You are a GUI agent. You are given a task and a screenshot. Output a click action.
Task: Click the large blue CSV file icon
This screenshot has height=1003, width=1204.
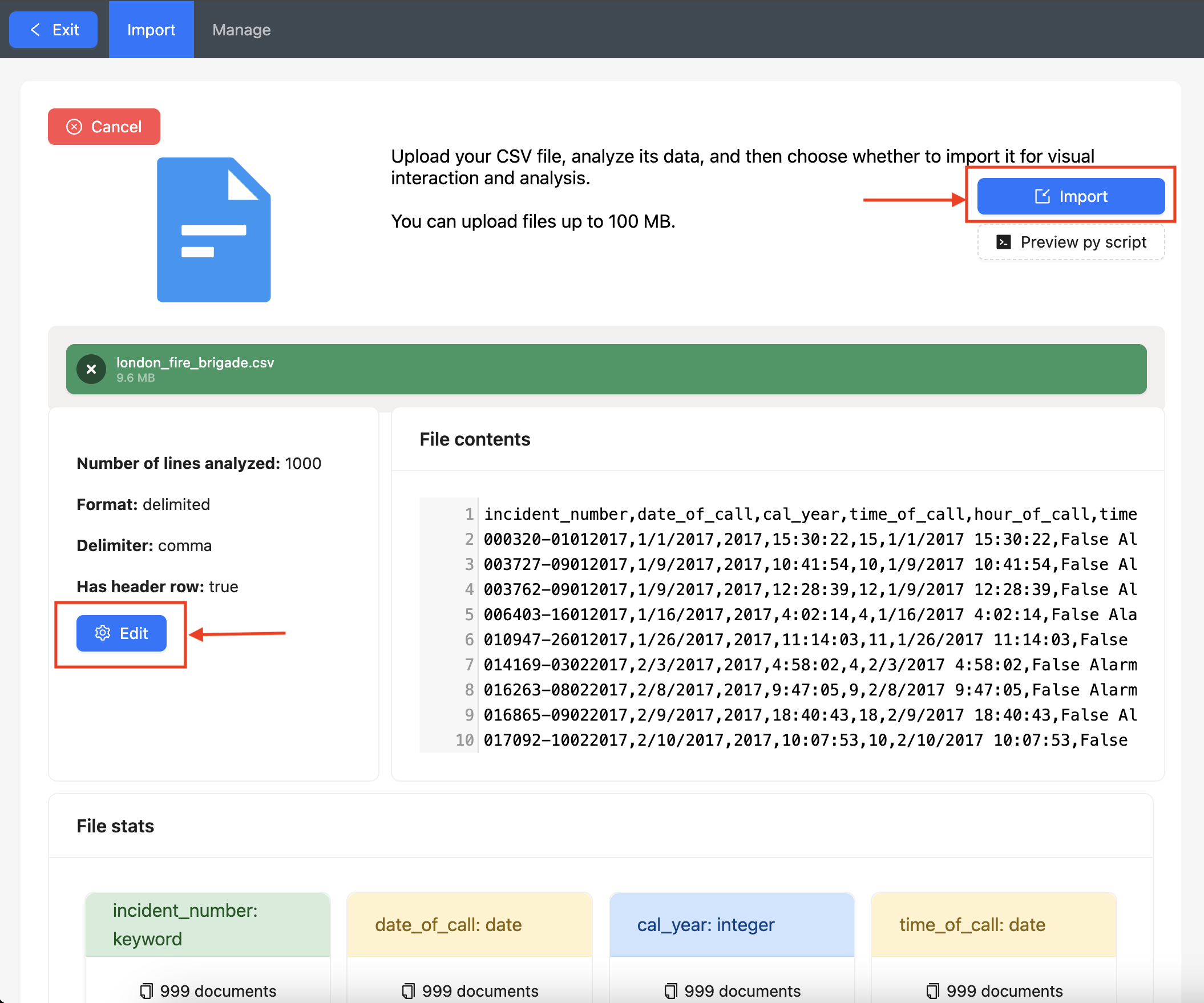213,230
